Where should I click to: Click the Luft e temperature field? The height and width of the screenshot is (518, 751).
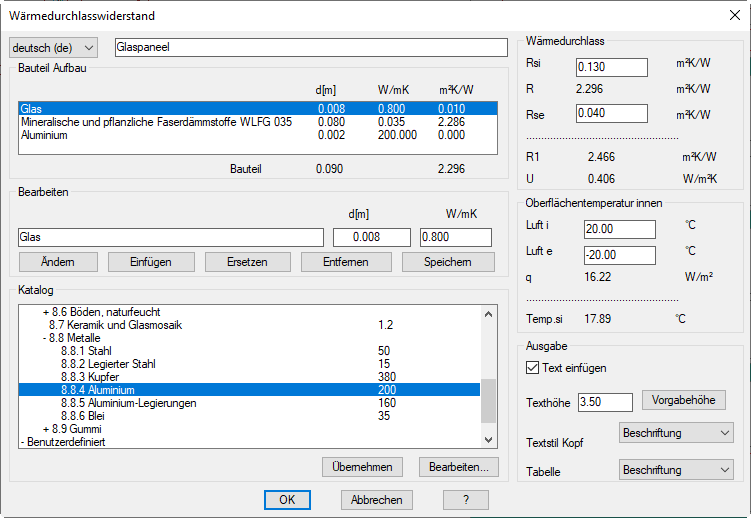click(618, 255)
